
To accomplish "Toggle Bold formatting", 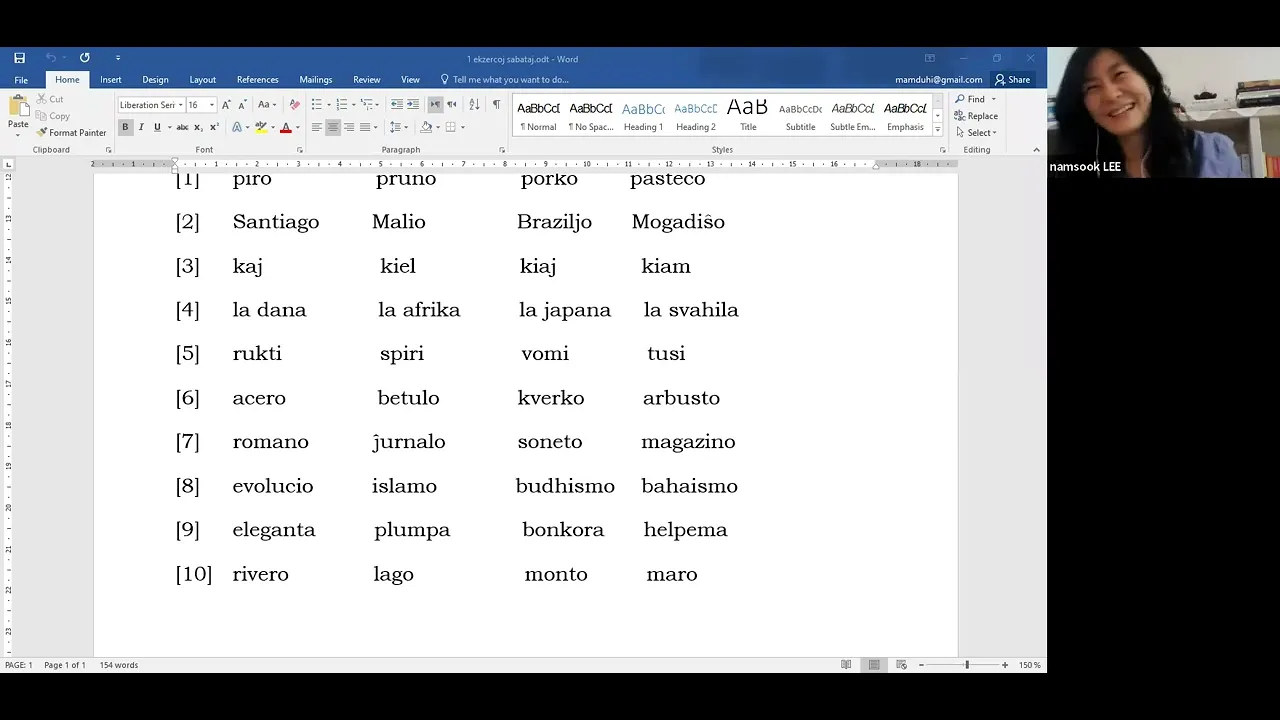I will pos(125,127).
